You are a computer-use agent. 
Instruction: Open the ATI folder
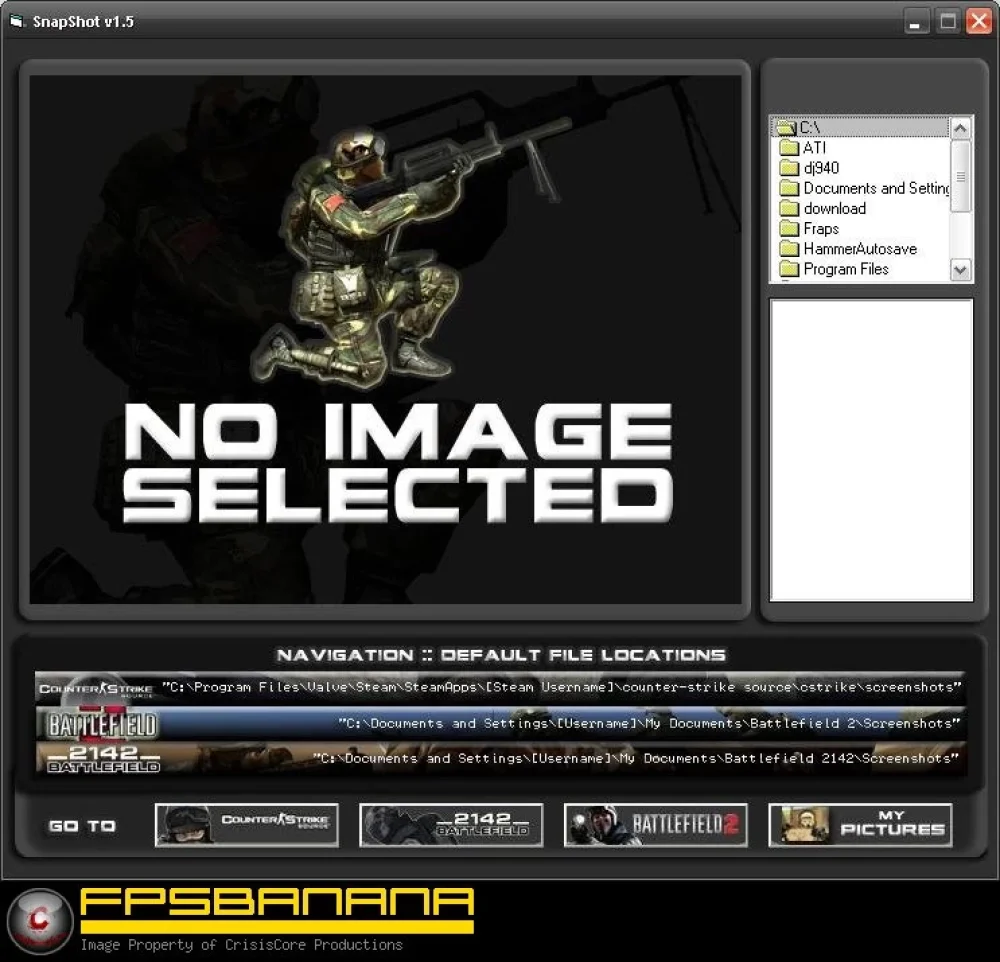tap(814, 147)
